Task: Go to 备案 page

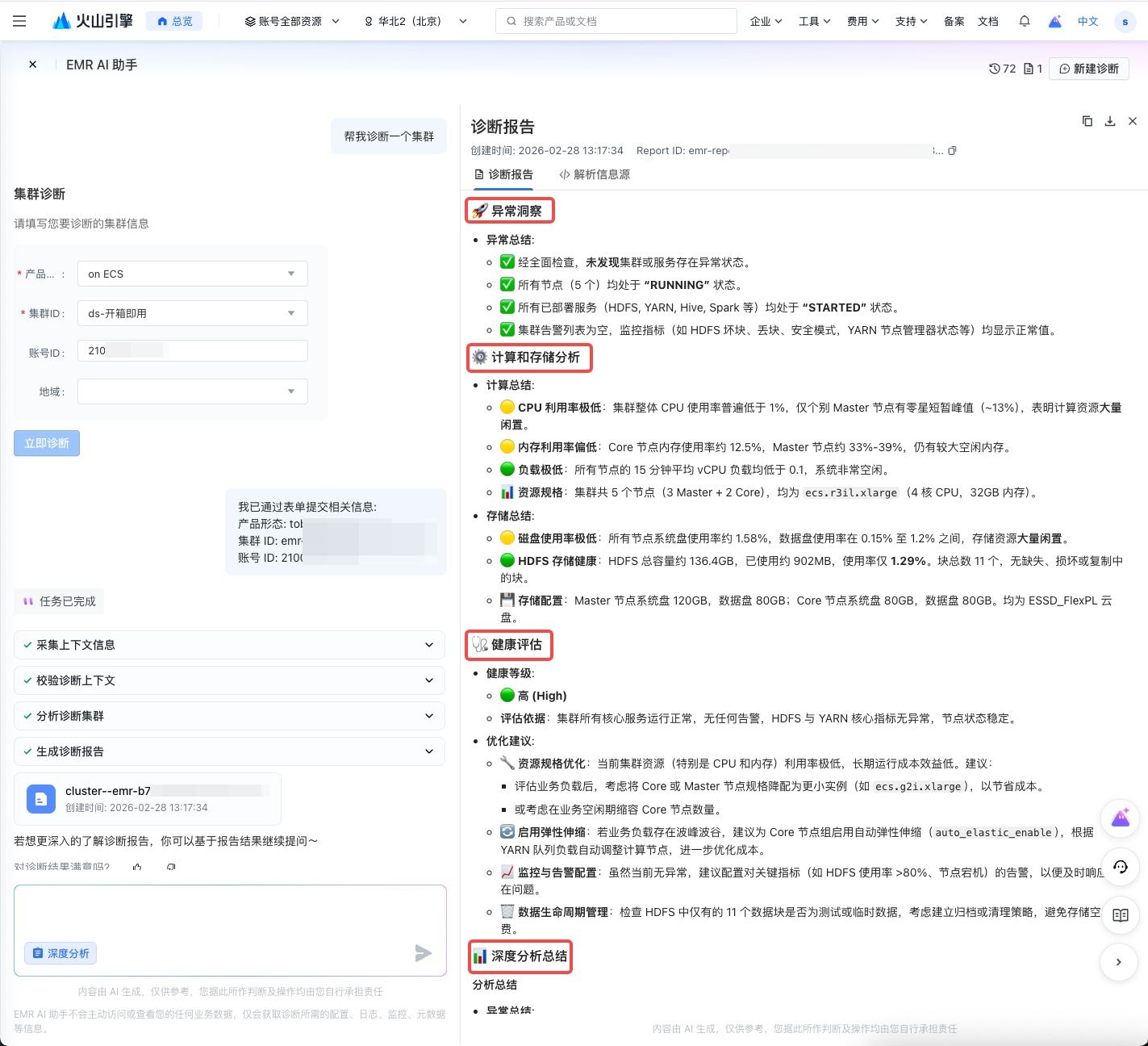Action: coord(954,21)
